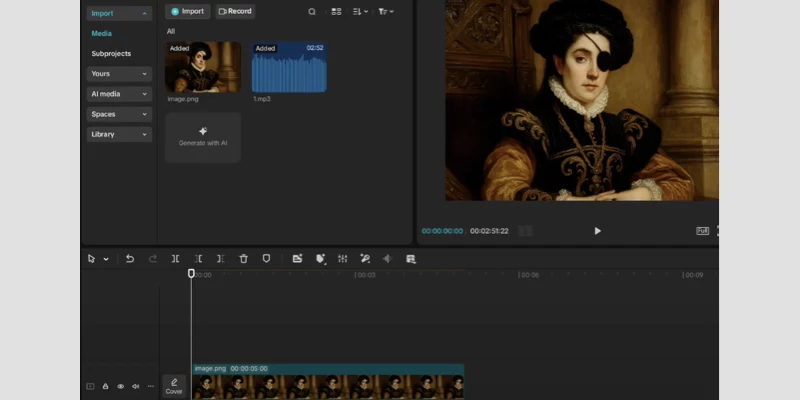Screen dimensions: 800x400
Task: Click the timeline playhead handle
Action: click(191, 273)
